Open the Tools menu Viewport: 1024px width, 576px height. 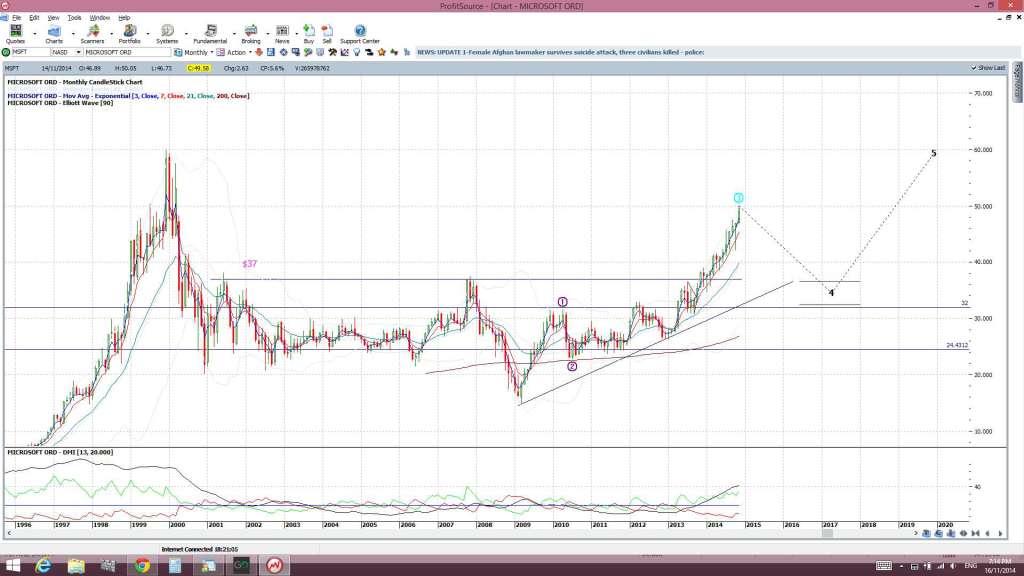[x=74, y=18]
